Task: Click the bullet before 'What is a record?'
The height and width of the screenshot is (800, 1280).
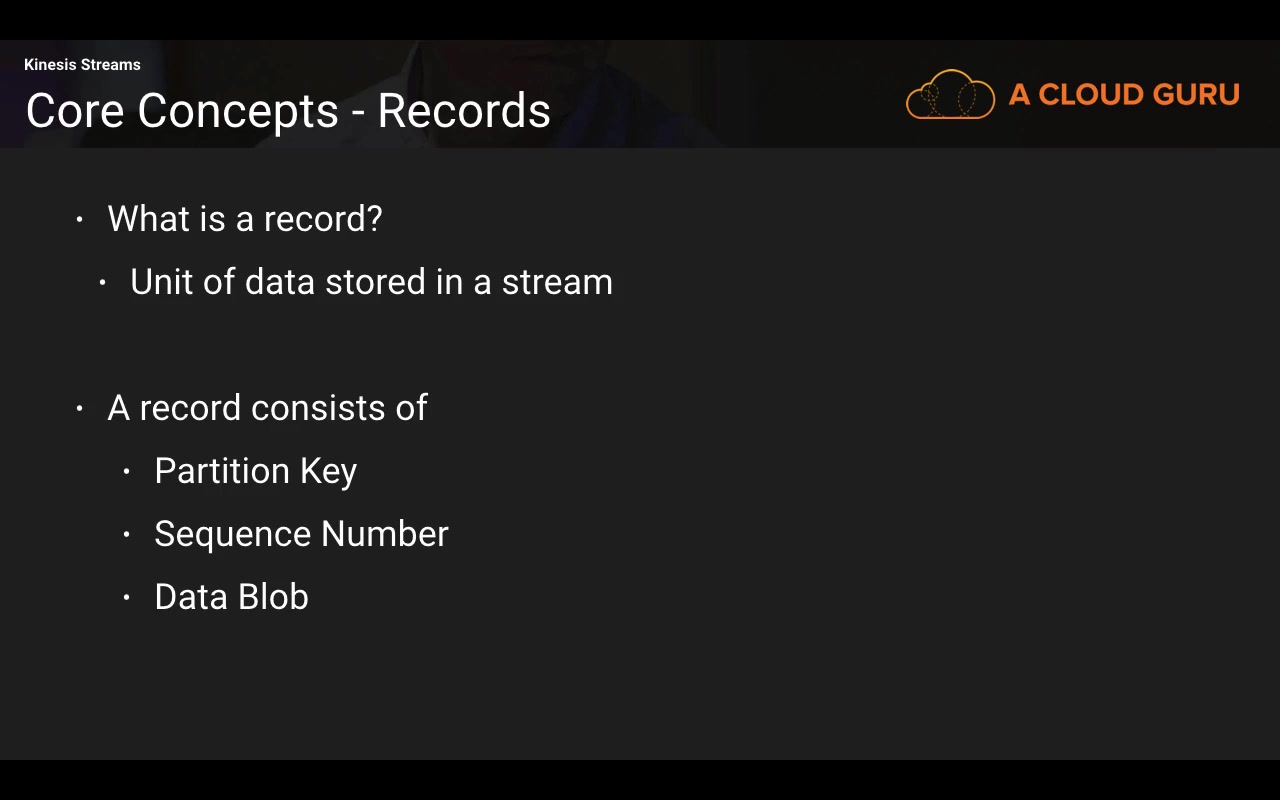Action: [x=80, y=219]
